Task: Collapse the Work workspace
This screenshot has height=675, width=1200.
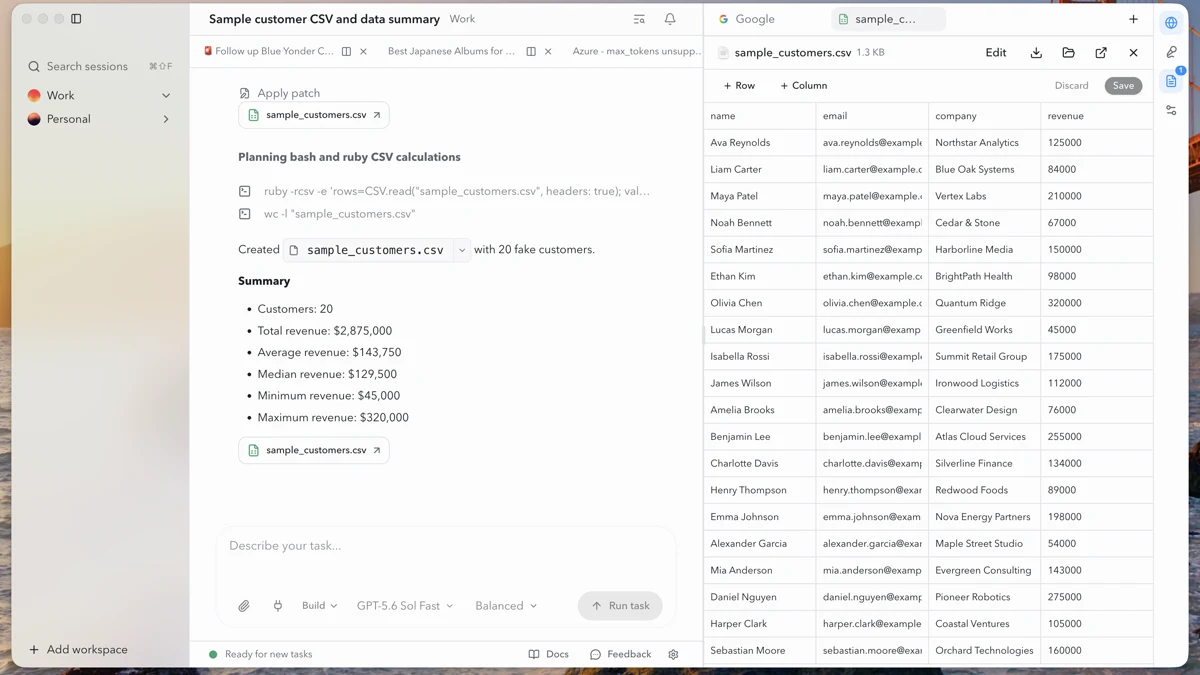Action: click(x=166, y=96)
